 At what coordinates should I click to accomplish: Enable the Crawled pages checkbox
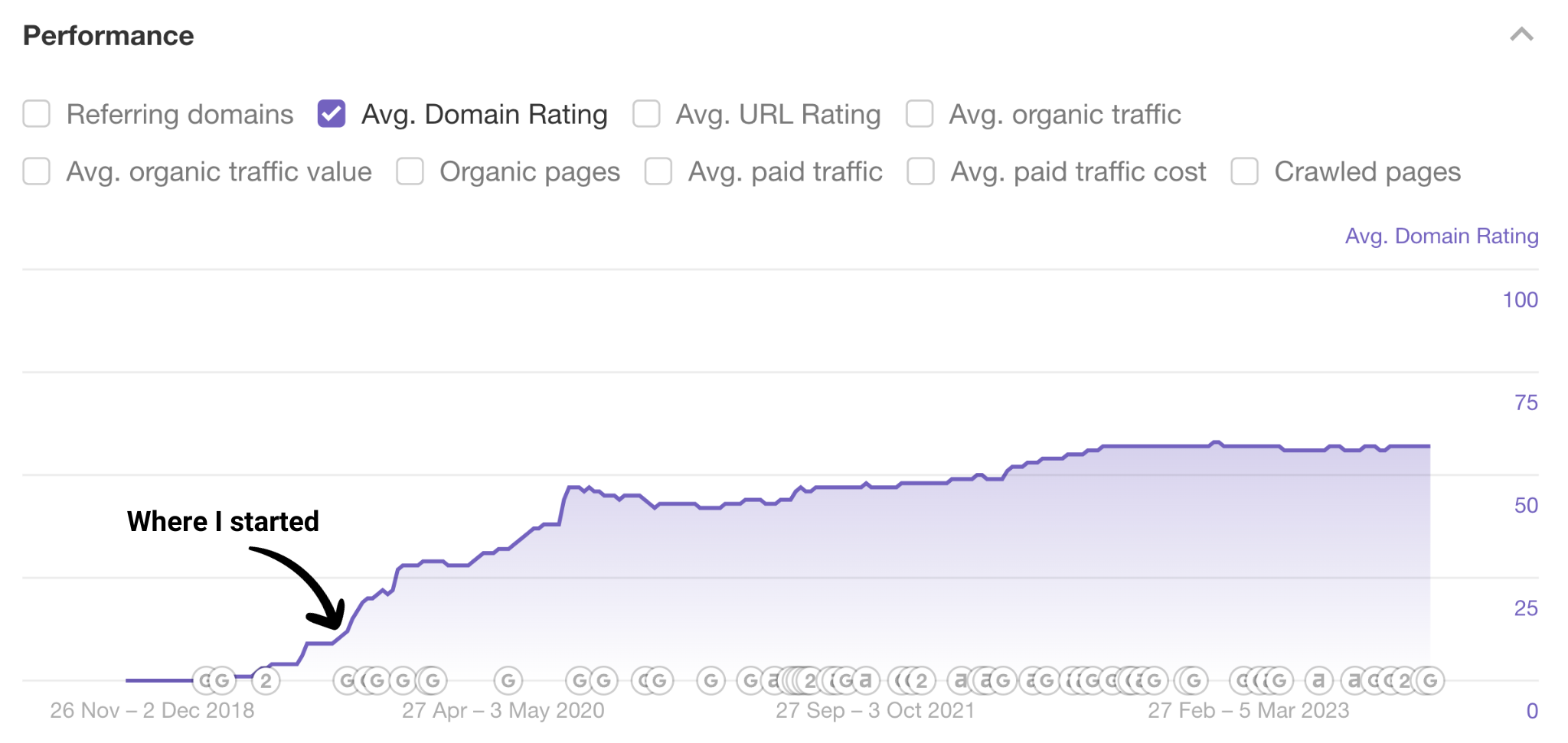(1244, 171)
